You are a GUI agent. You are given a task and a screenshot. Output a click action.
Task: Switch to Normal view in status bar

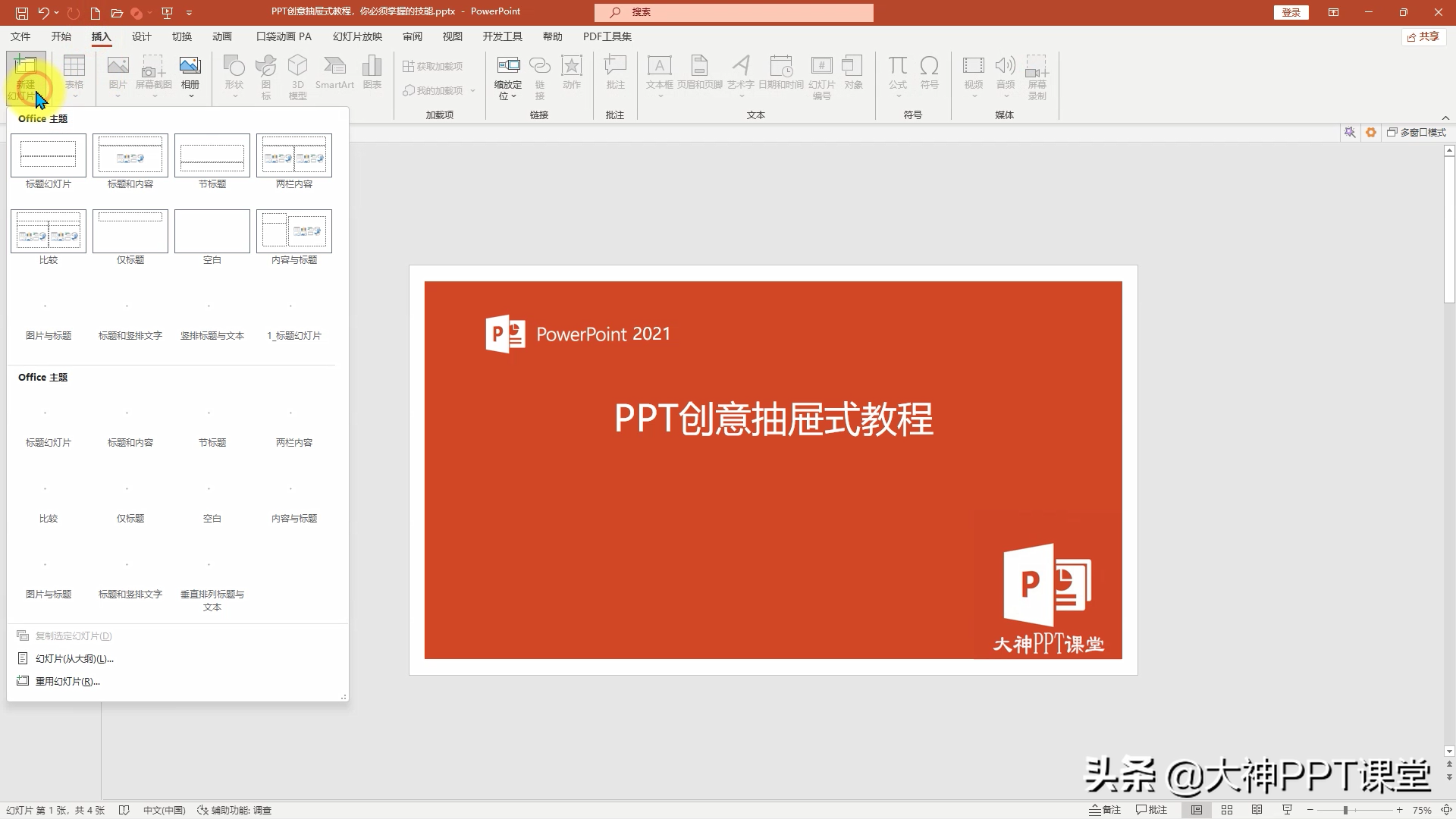pos(1197,810)
